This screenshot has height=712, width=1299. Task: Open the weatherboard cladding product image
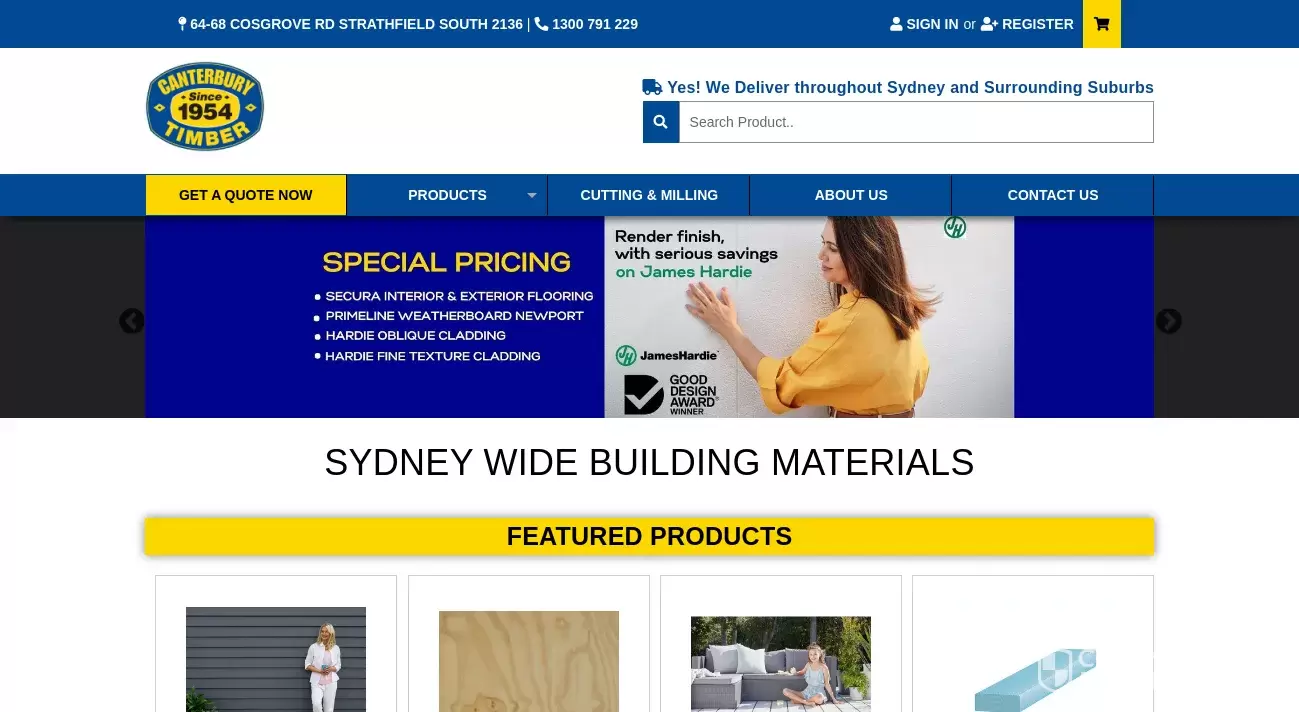[x=276, y=659]
